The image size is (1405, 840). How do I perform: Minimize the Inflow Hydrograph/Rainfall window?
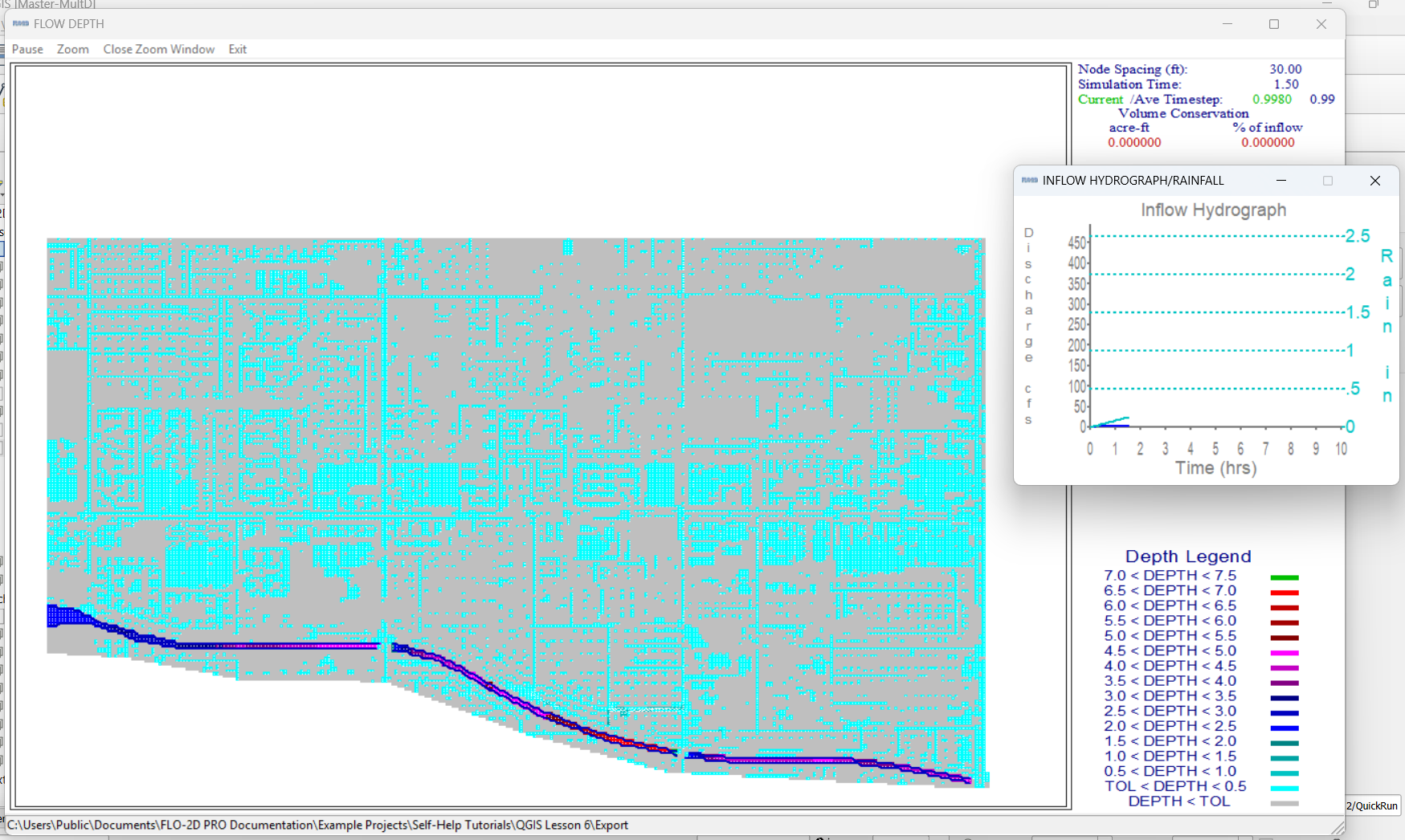tap(1280, 181)
